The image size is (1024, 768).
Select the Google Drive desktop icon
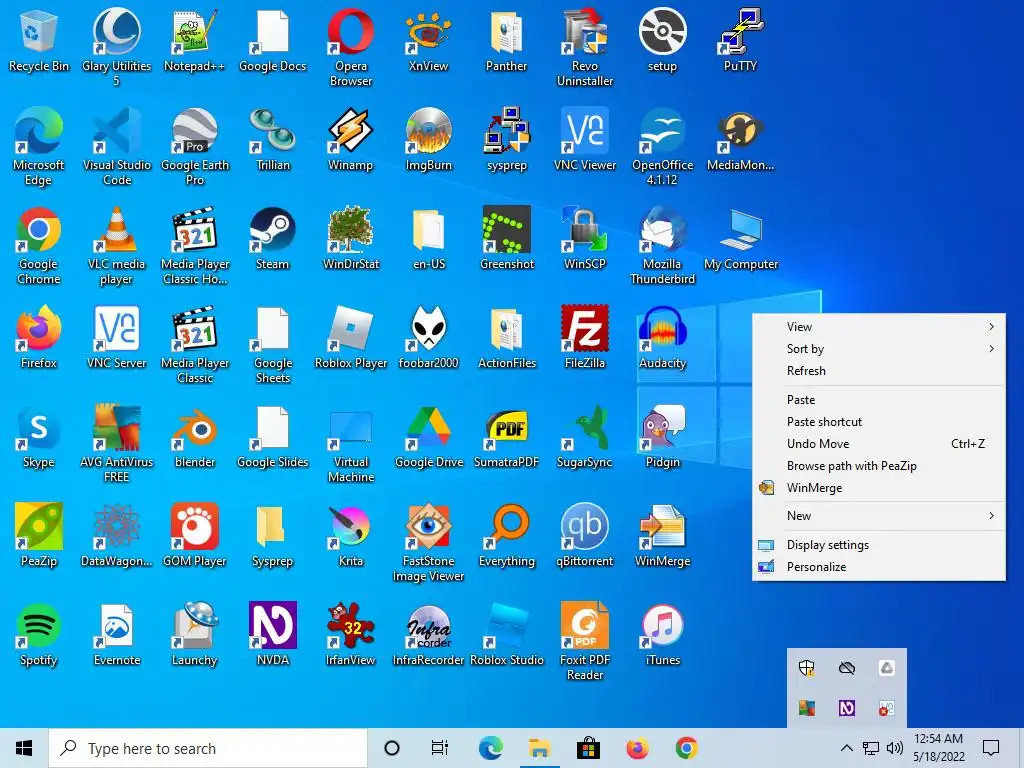coord(428,437)
